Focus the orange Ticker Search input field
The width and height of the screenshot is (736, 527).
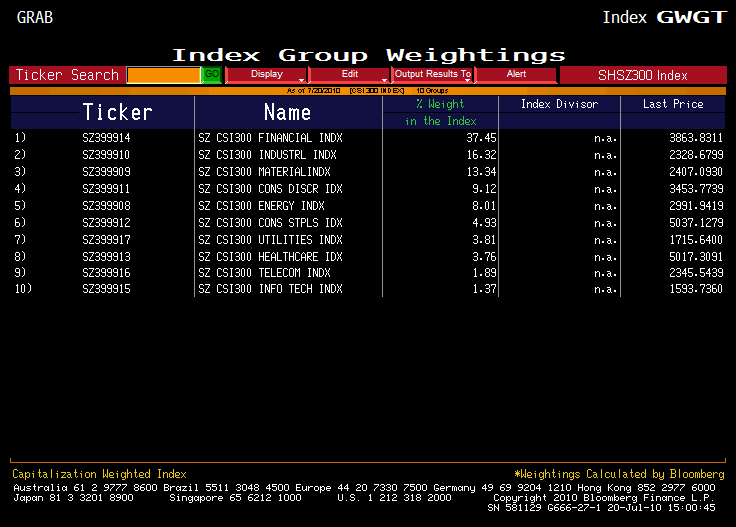pos(164,75)
